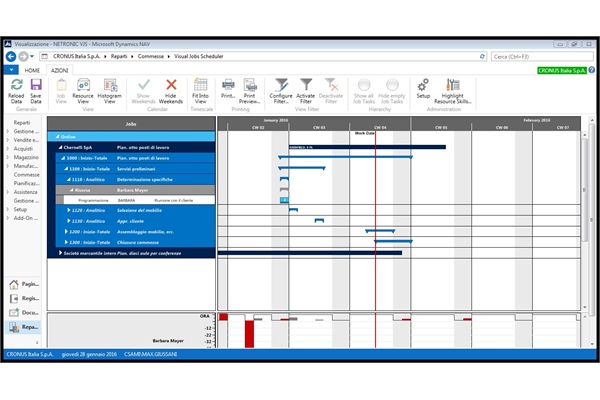This screenshot has height=400, width=600.
Task: Click the Regis... sidebar icon
Action: (14, 299)
